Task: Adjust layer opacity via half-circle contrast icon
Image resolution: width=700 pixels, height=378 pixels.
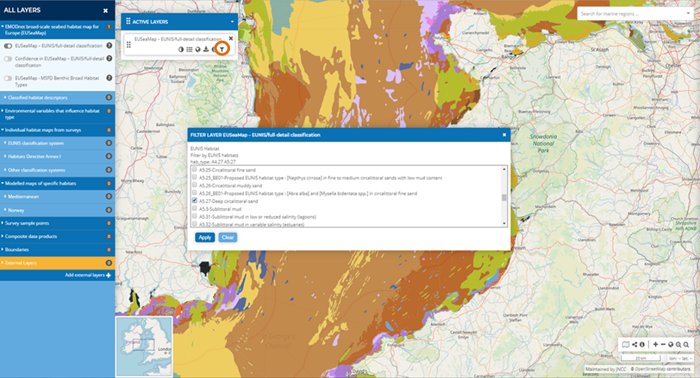Action: (x=181, y=50)
